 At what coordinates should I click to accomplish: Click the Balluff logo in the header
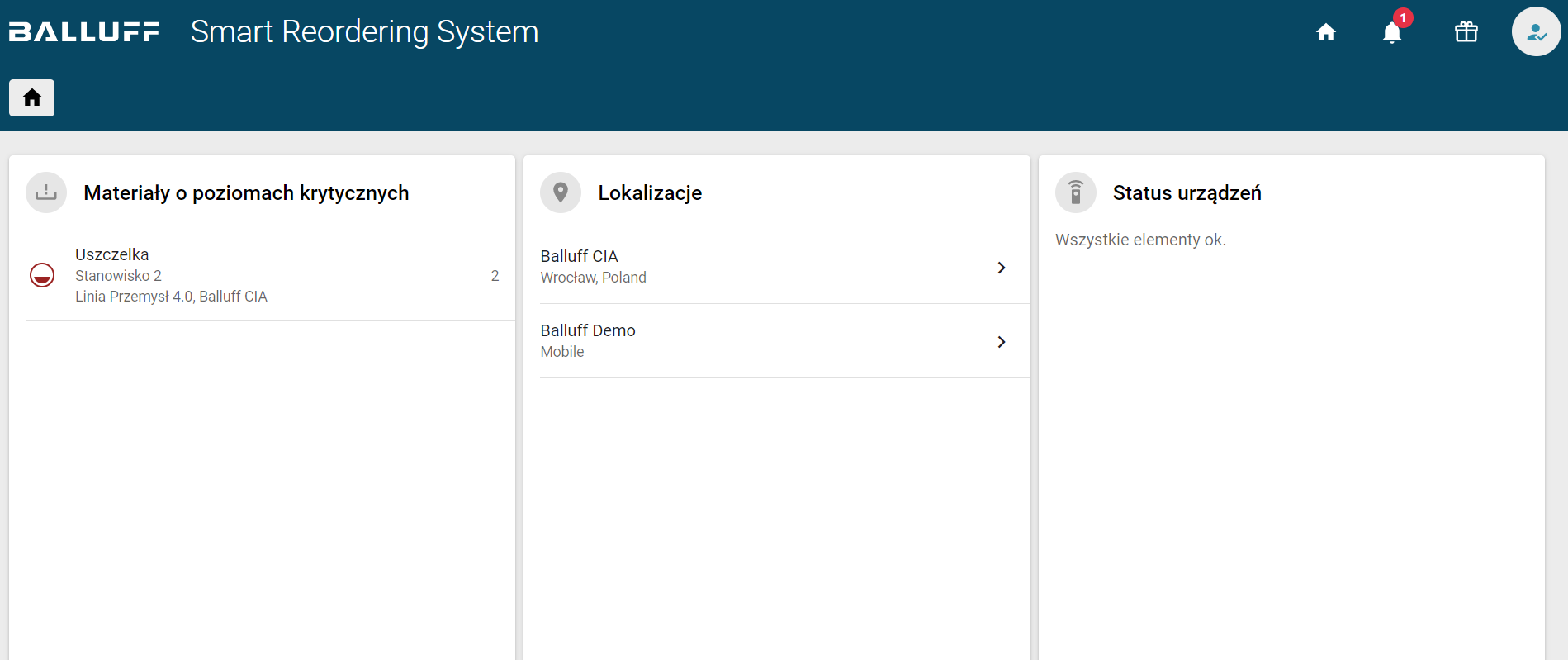[84, 32]
